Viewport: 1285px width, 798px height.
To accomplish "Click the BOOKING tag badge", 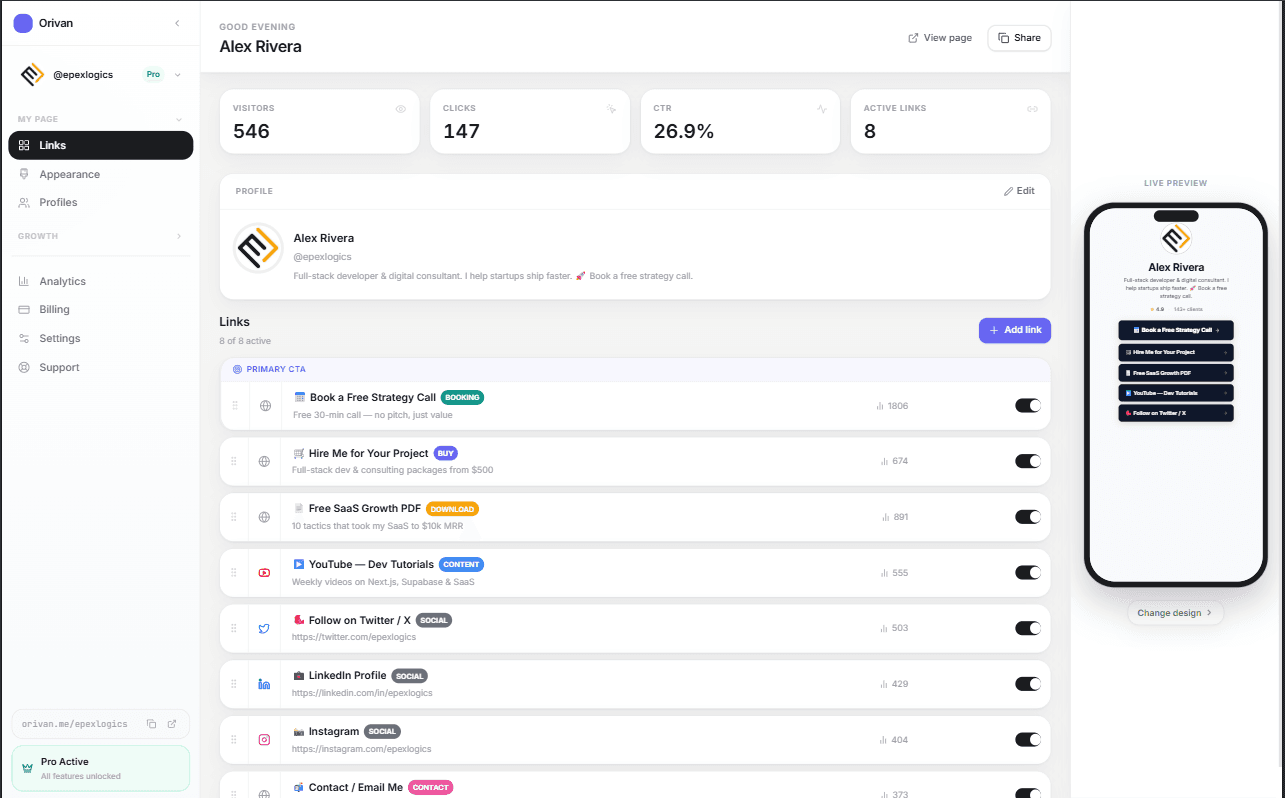I will (462, 397).
